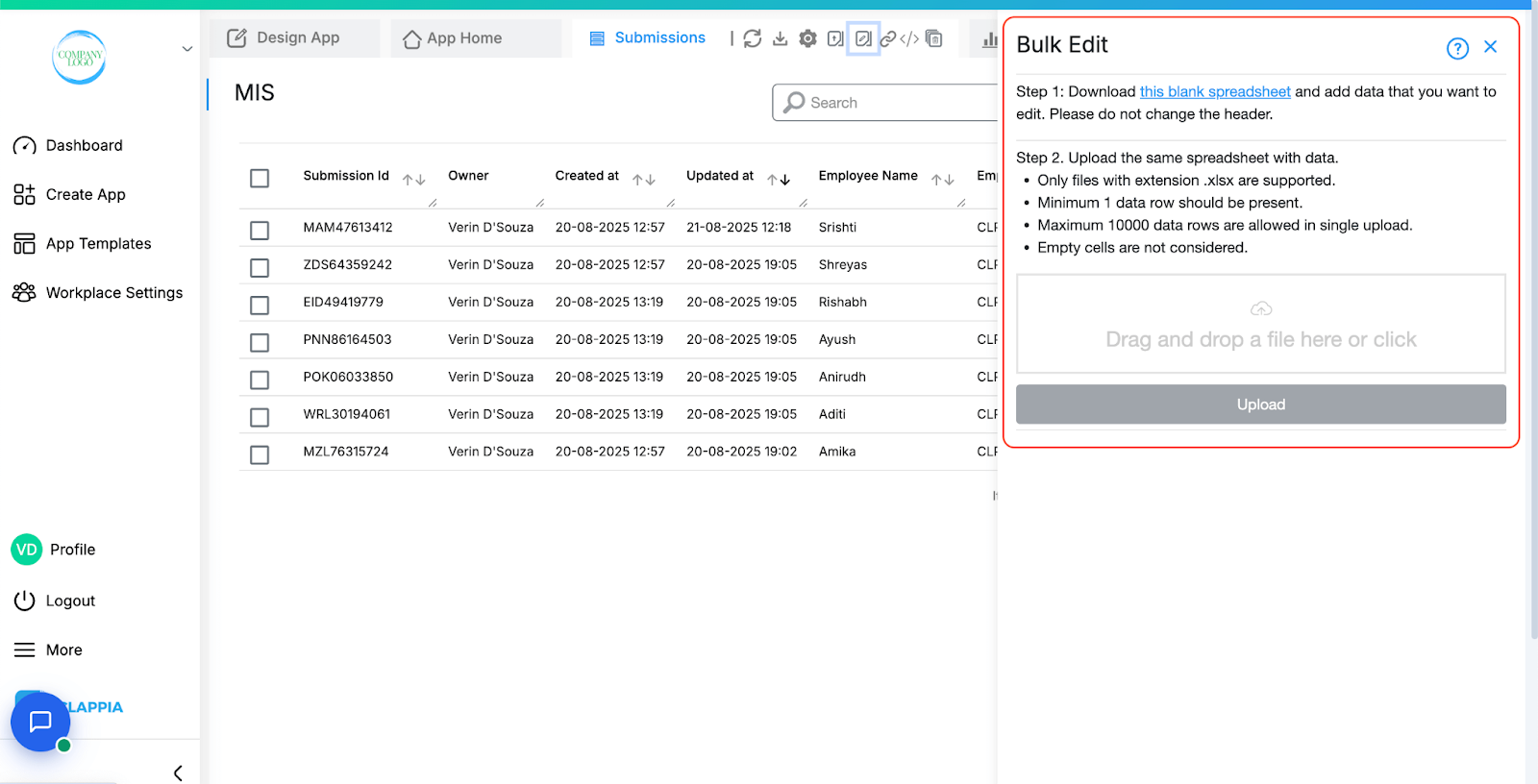Screen dimensions: 1538x784
Task: Sort by the Employee Name column arrows
Action: (x=943, y=180)
